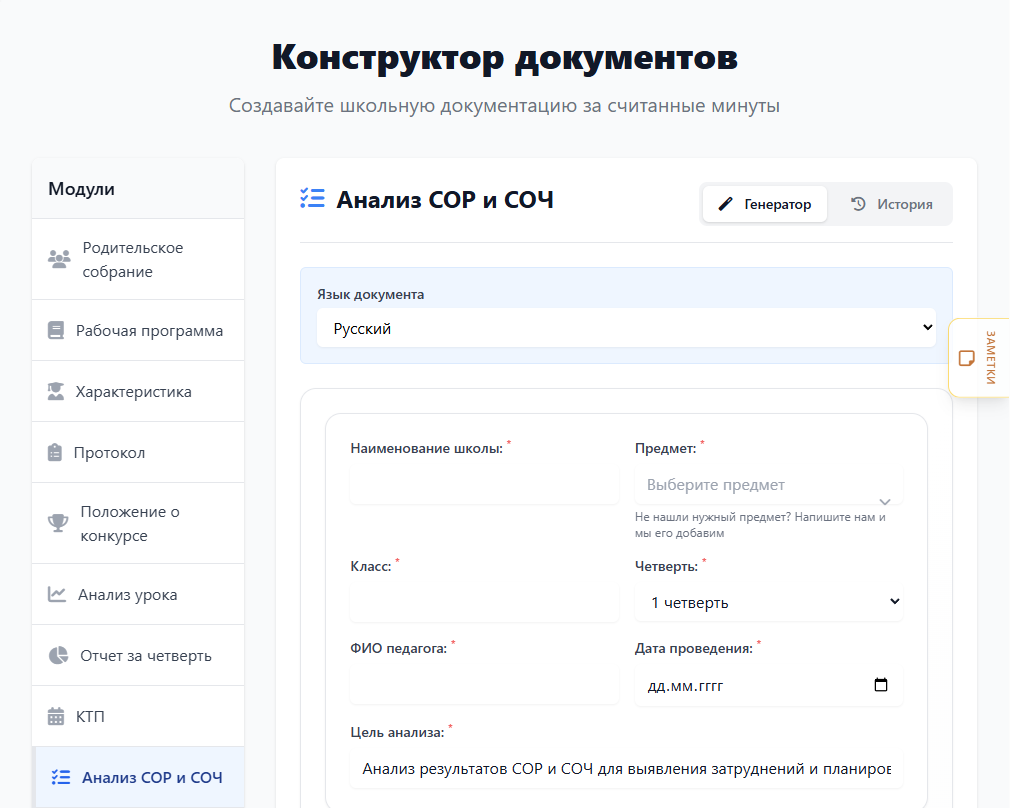Click the Протокол clipboard icon
This screenshot has height=808, width=1010.
55,452
